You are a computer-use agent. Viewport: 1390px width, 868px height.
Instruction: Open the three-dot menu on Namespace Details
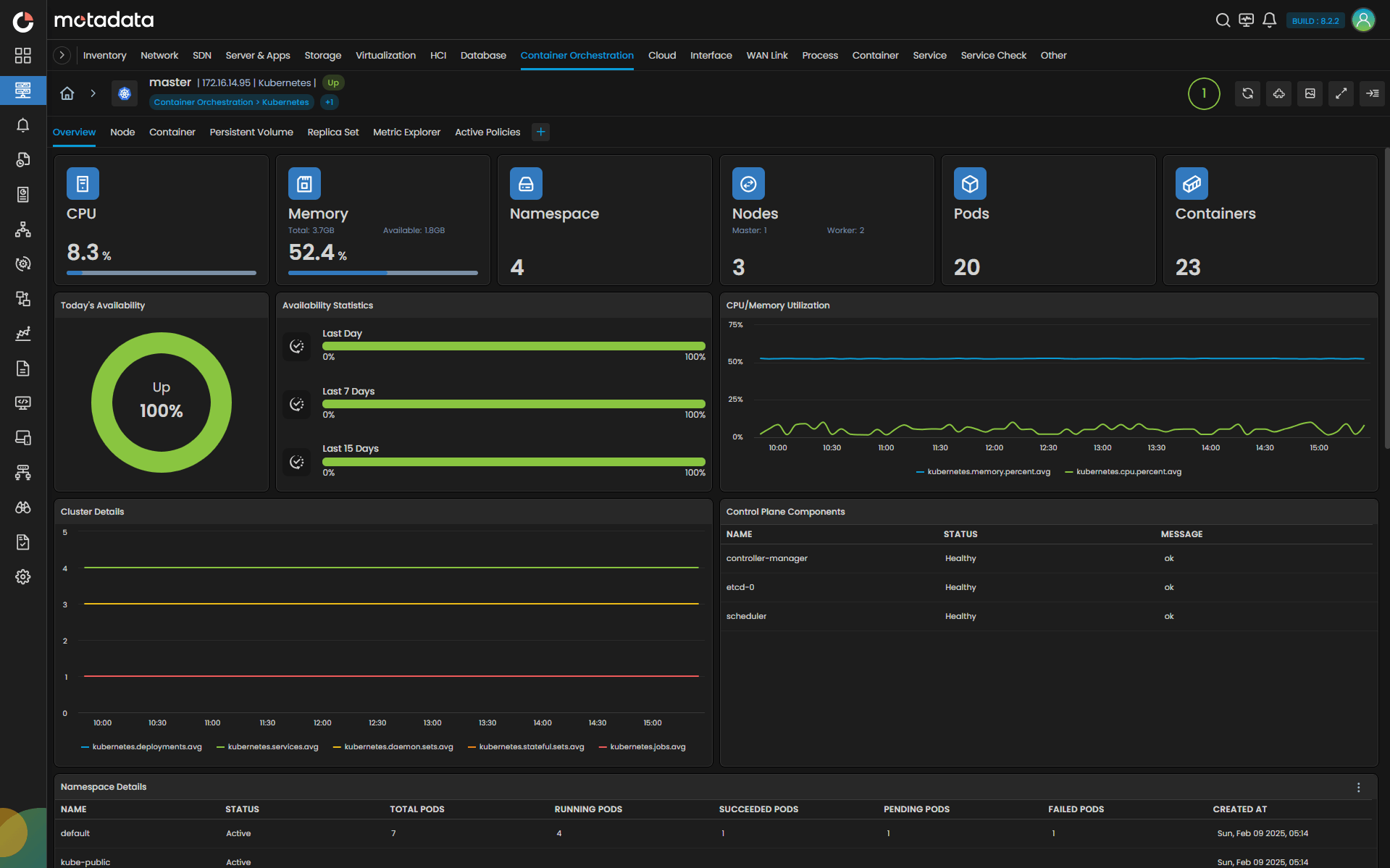pos(1359,787)
